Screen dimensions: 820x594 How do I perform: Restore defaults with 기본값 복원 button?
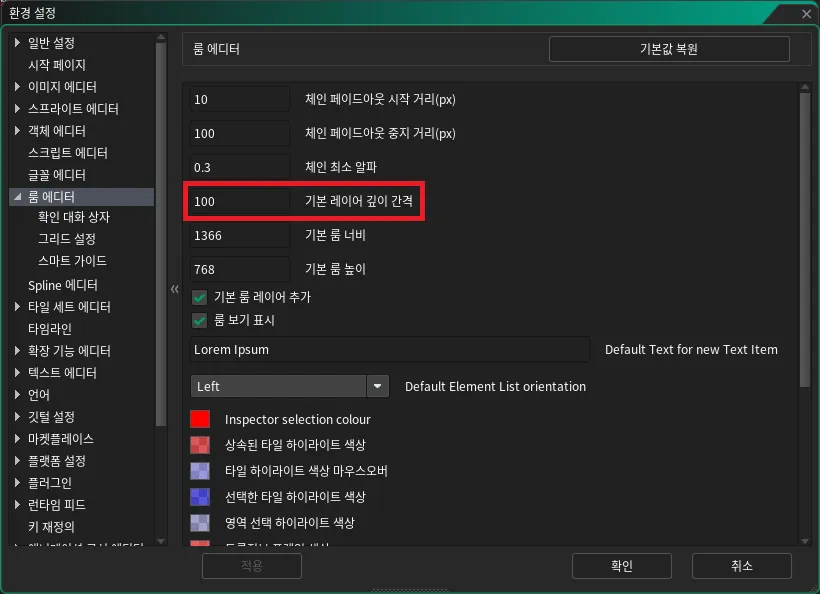[668, 48]
